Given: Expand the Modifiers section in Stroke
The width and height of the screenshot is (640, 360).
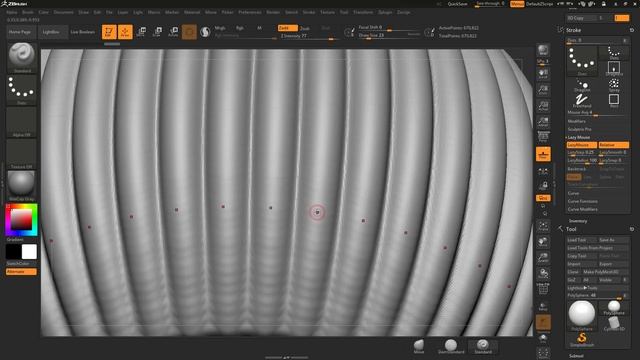Looking at the screenshot, I should click(x=576, y=121).
